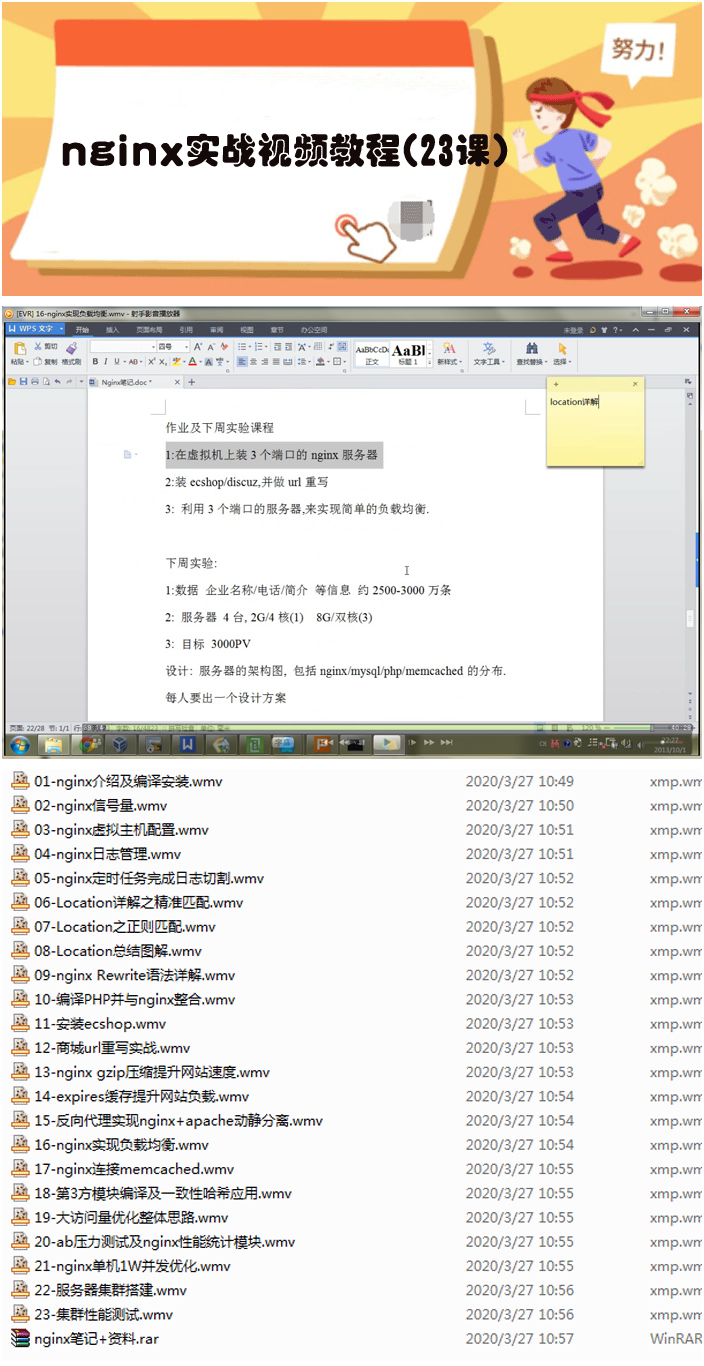Expand the WPS 文字 application menu arrow
The height and width of the screenshot is (1366, 704).
(61, 329)
